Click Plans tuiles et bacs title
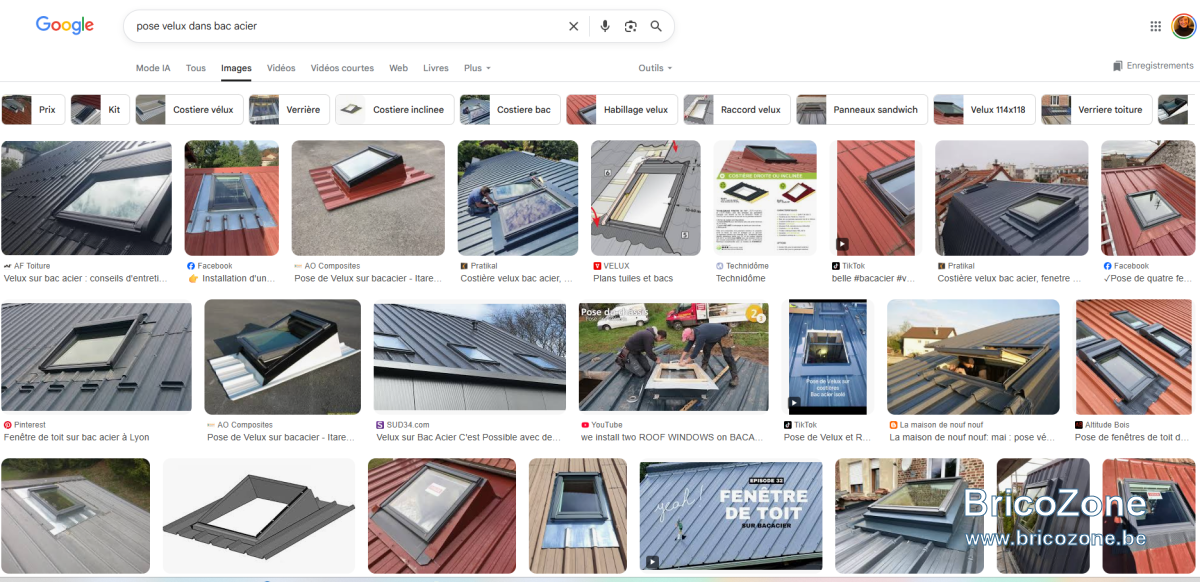This screenshot has width=1200, height=582. point(633,278)
